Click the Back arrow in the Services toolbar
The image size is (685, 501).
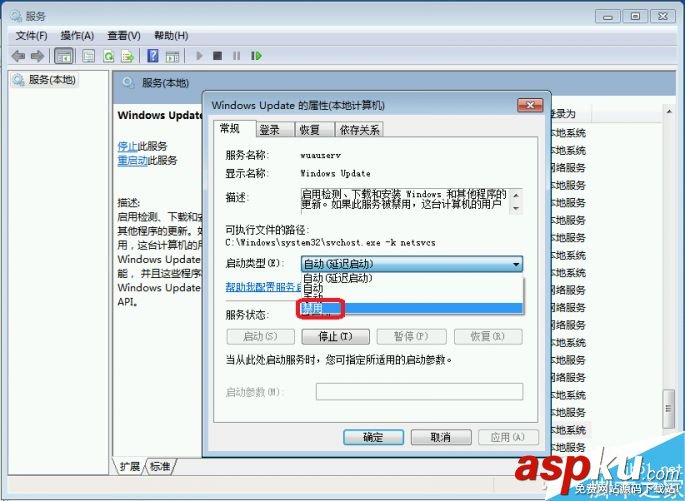17,56
